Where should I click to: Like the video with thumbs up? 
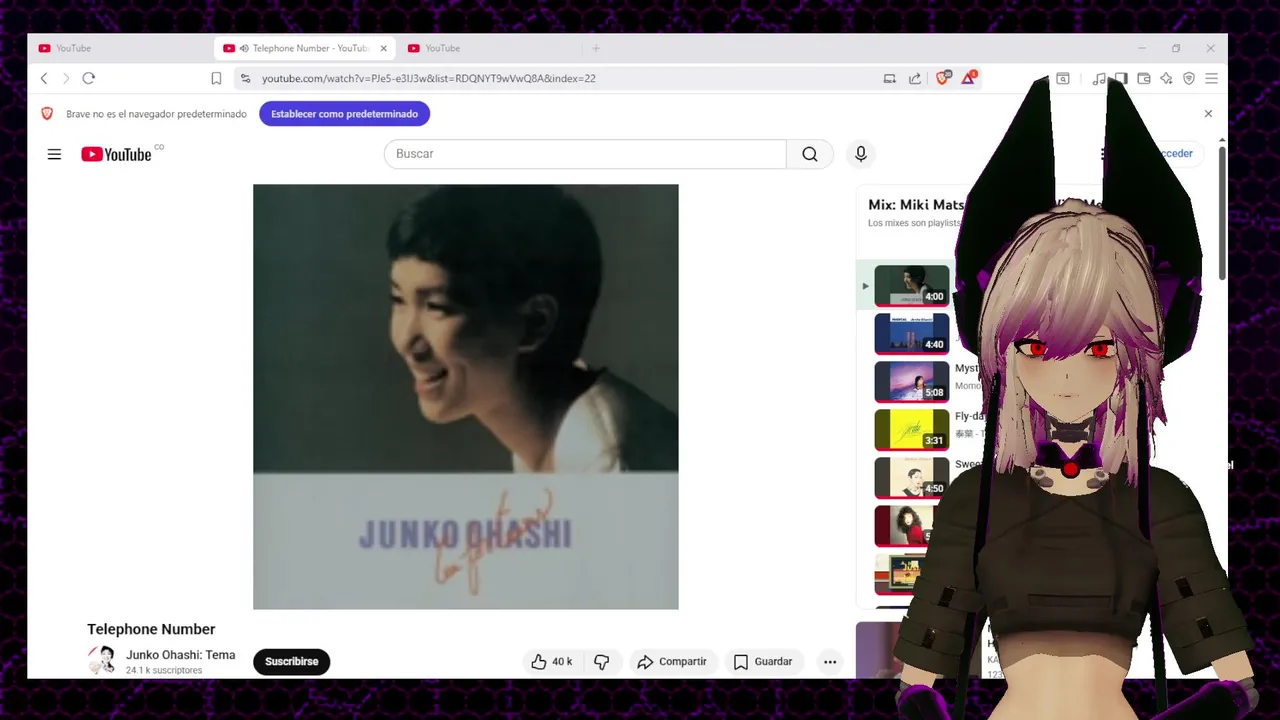coord(551,661)
